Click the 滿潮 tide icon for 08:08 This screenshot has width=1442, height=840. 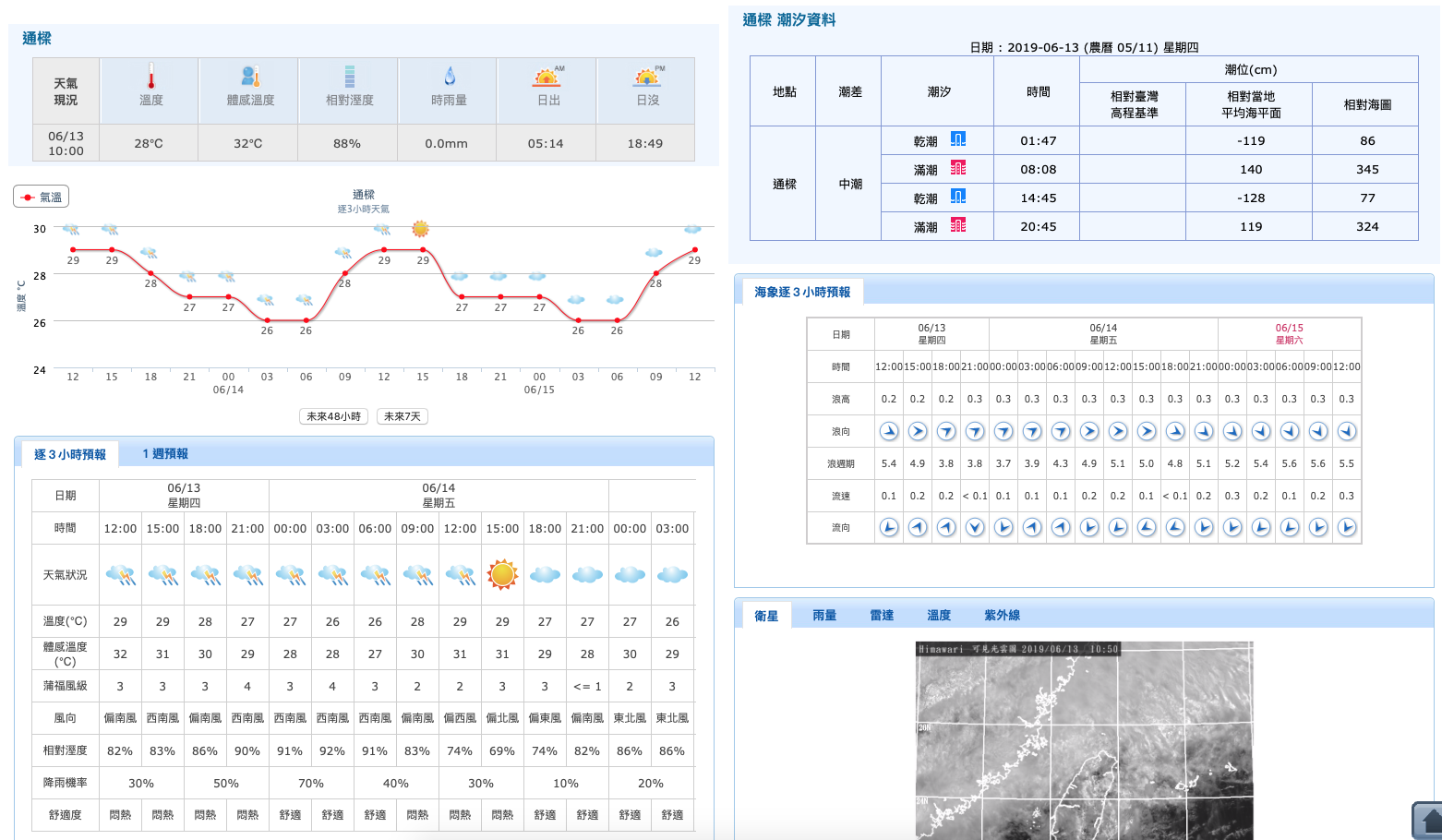[958, 168]
